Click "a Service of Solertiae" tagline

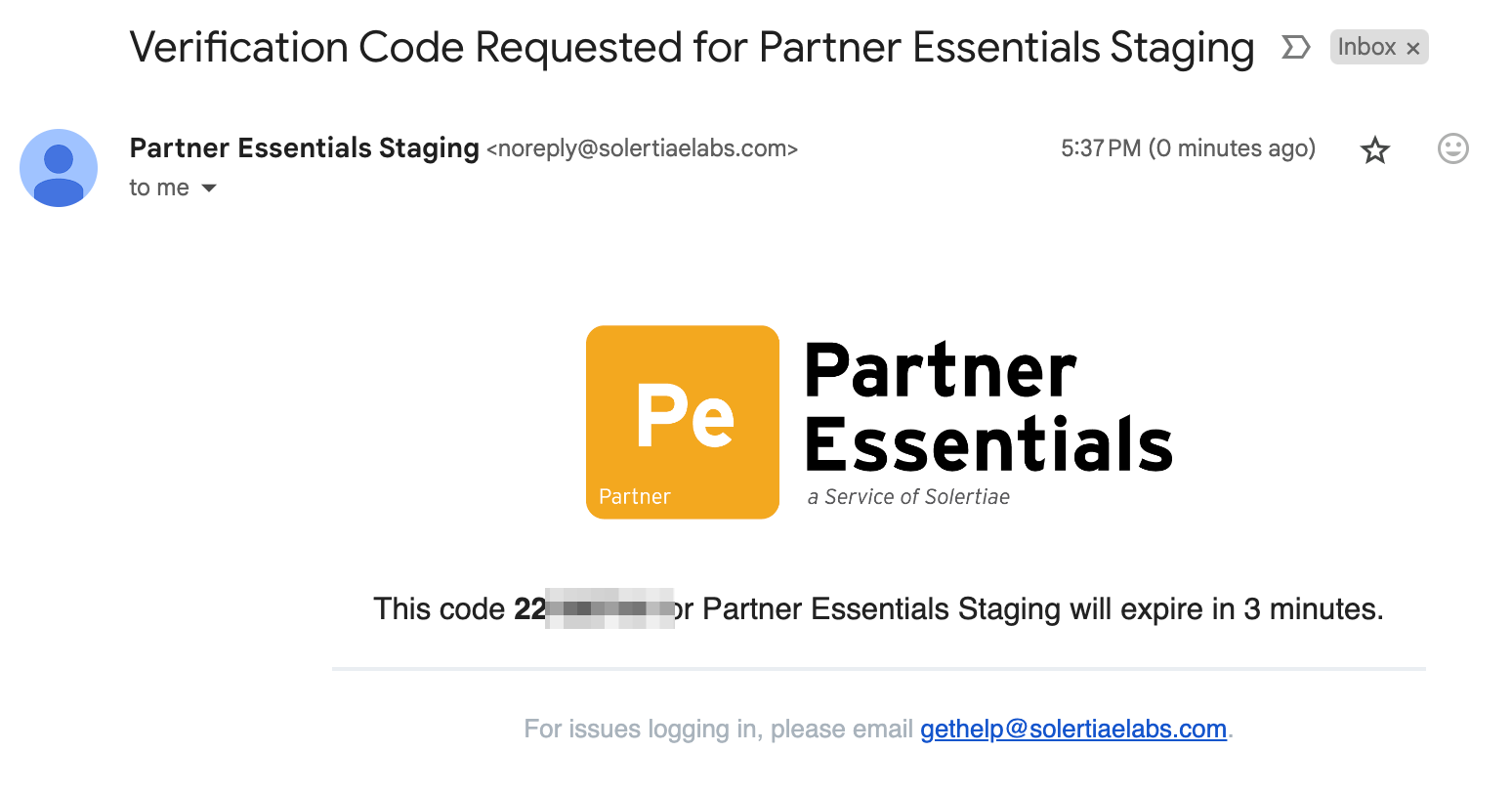pyautogui.click(x=908, y=497)
